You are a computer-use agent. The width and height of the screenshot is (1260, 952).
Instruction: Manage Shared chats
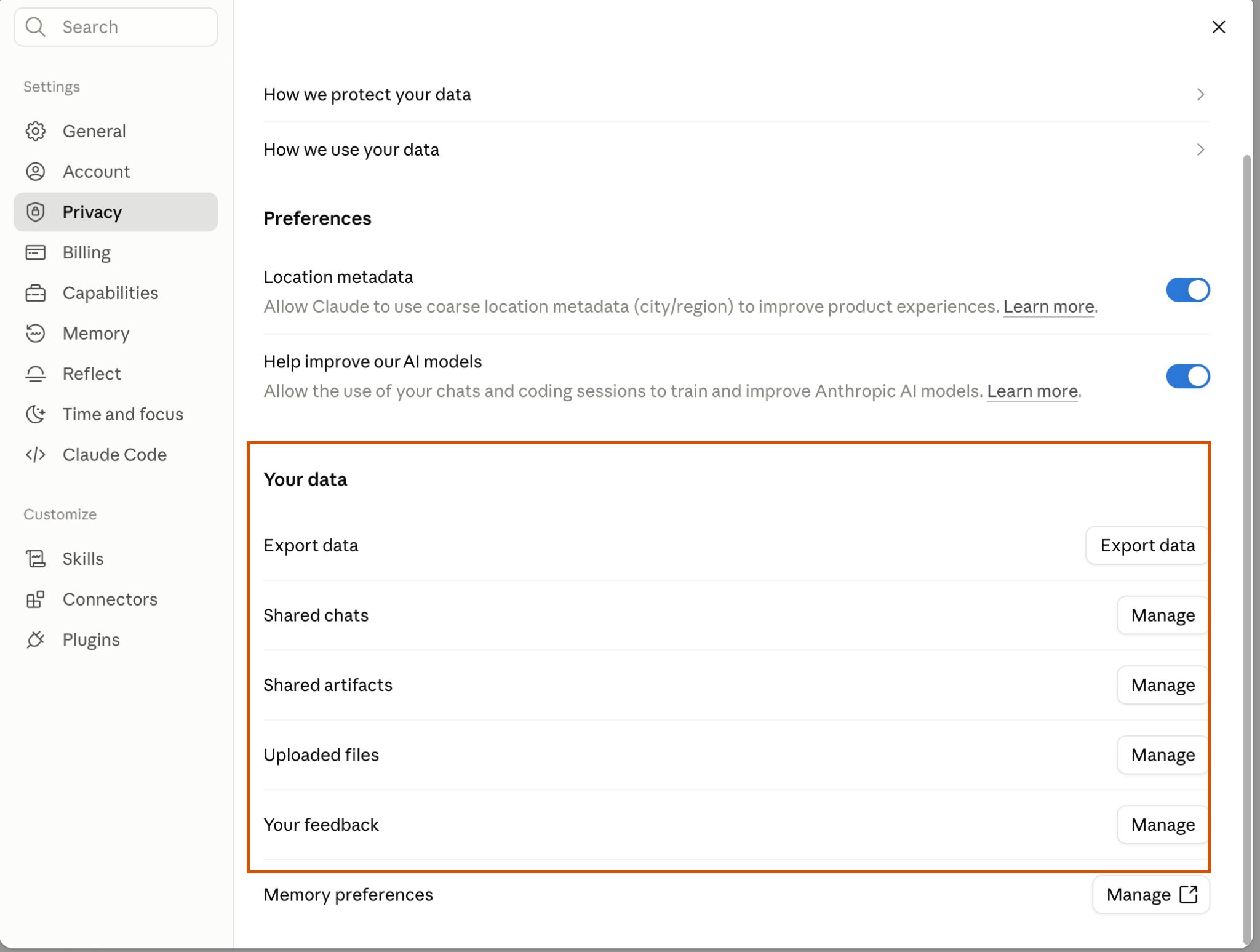(x=1163, y=615)
